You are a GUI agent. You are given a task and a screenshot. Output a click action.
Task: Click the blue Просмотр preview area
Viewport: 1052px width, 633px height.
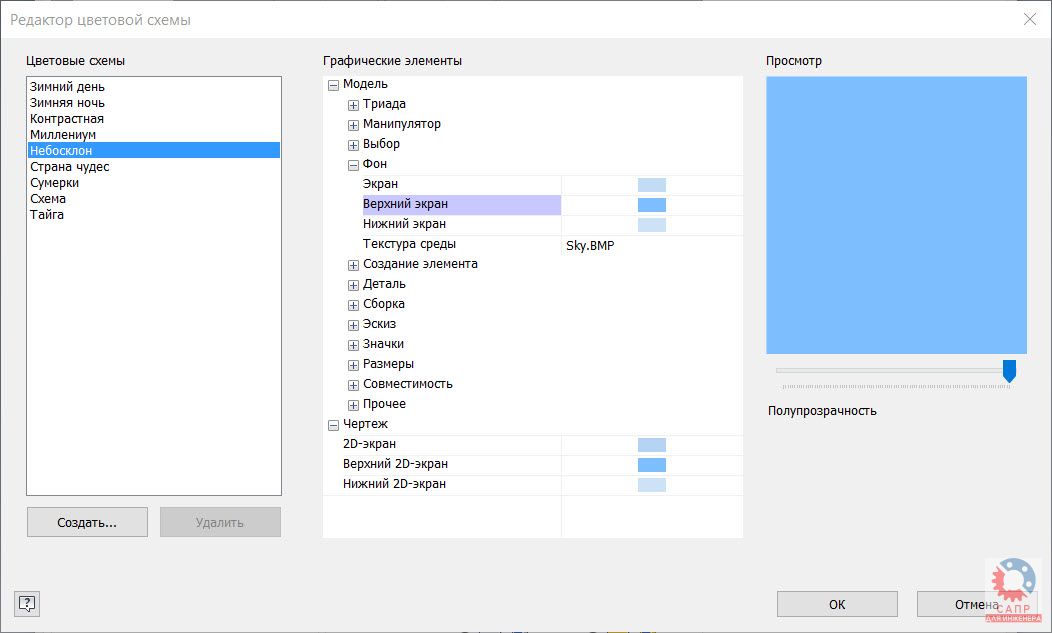(x=896, y=215)
